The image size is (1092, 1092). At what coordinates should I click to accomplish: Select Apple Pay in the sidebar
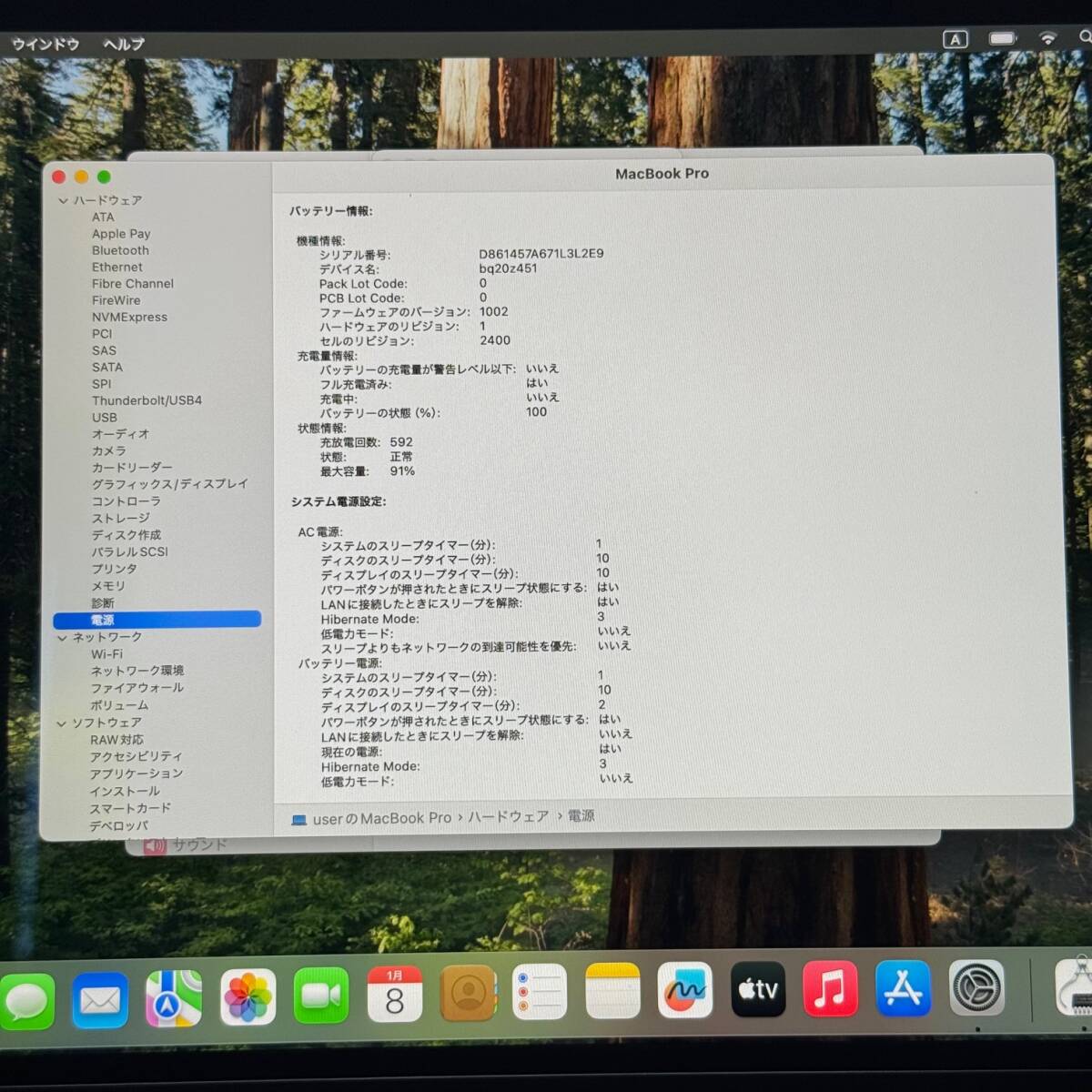(x=121, y=234)
